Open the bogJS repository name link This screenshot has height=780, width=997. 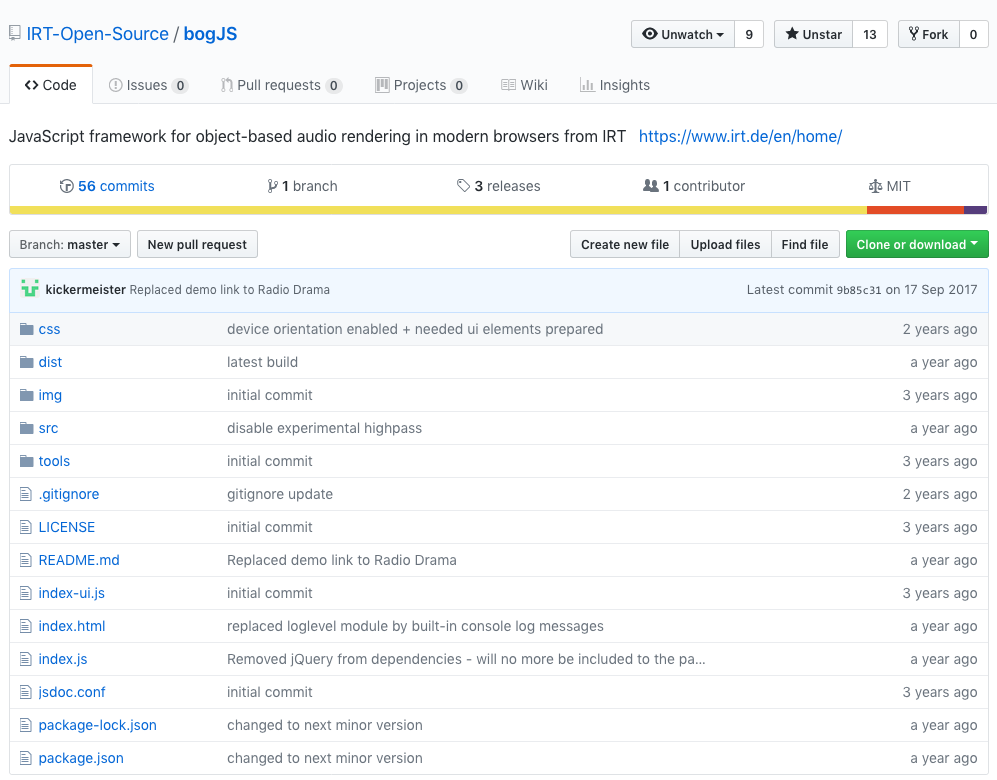tap(210, 34)
